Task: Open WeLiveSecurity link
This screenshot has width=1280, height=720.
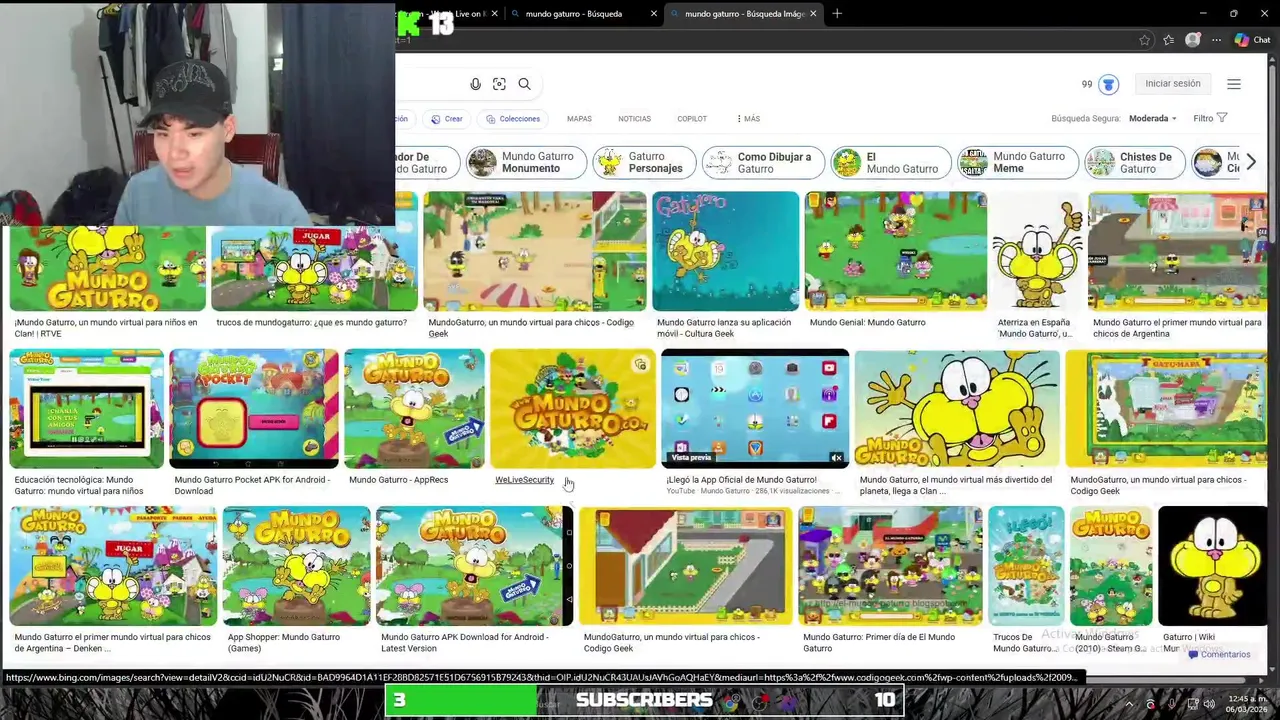Action: click(x=524, y=480)
